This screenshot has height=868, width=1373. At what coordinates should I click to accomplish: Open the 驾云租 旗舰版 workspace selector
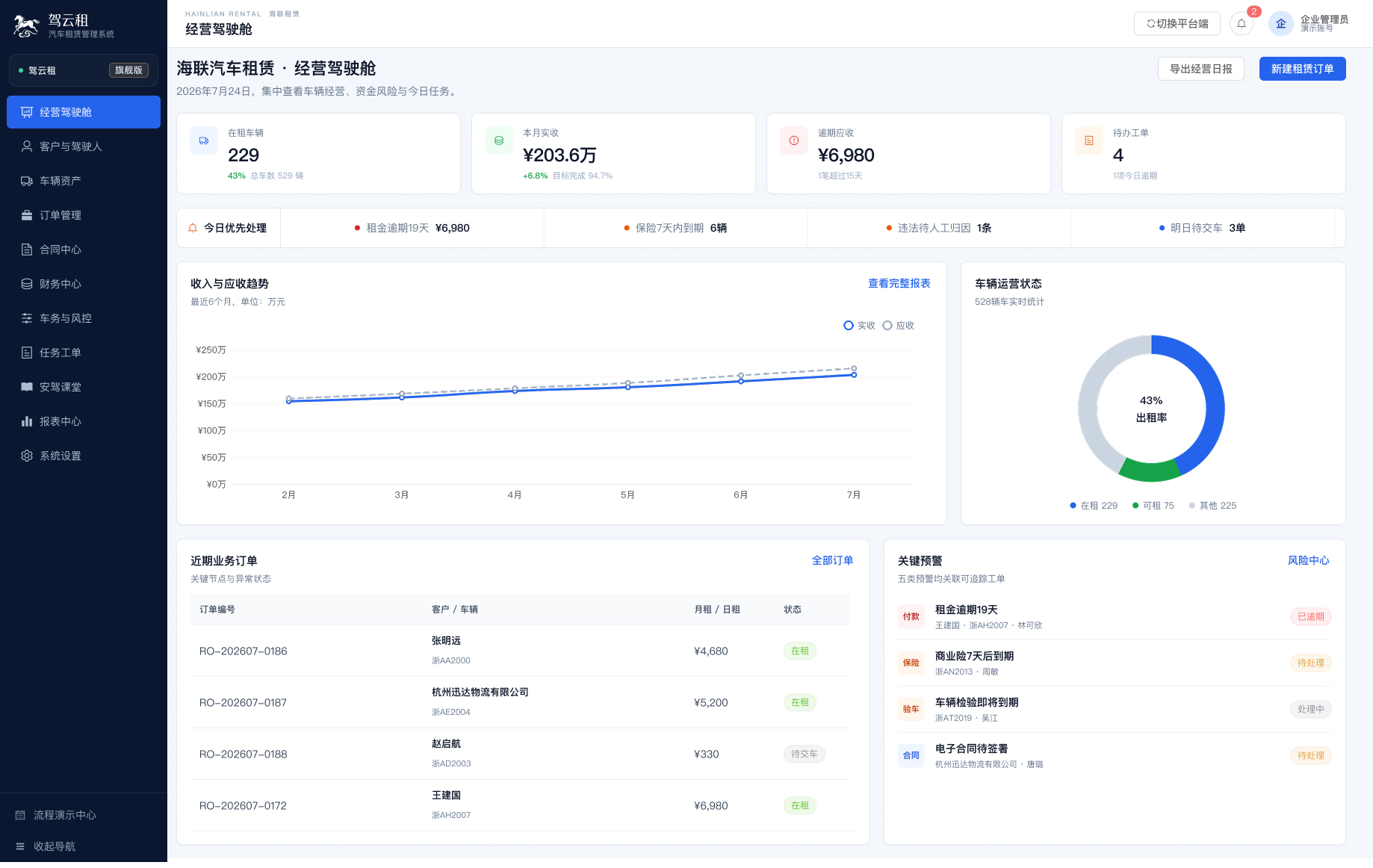coord(84,70)
